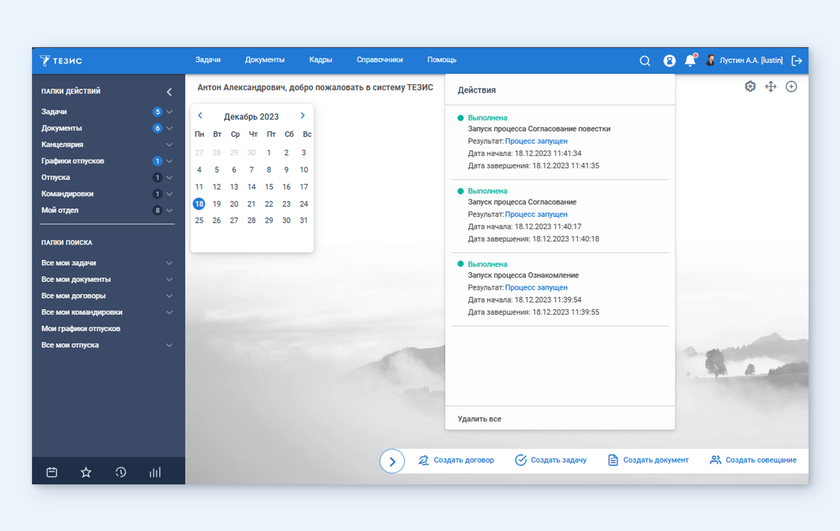Click the logout icon next to username
This screenshot has height=531, width=840.
tap(797, 61)
